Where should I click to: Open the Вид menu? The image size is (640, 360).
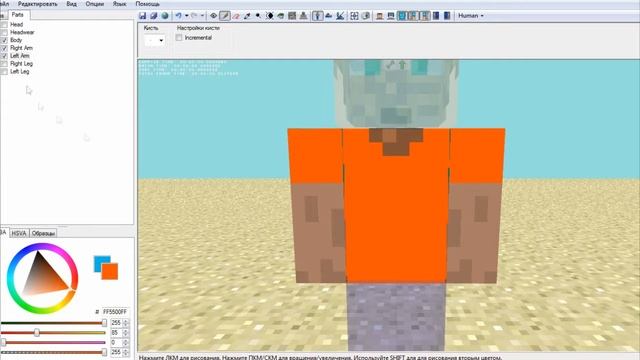click(71, 4)
